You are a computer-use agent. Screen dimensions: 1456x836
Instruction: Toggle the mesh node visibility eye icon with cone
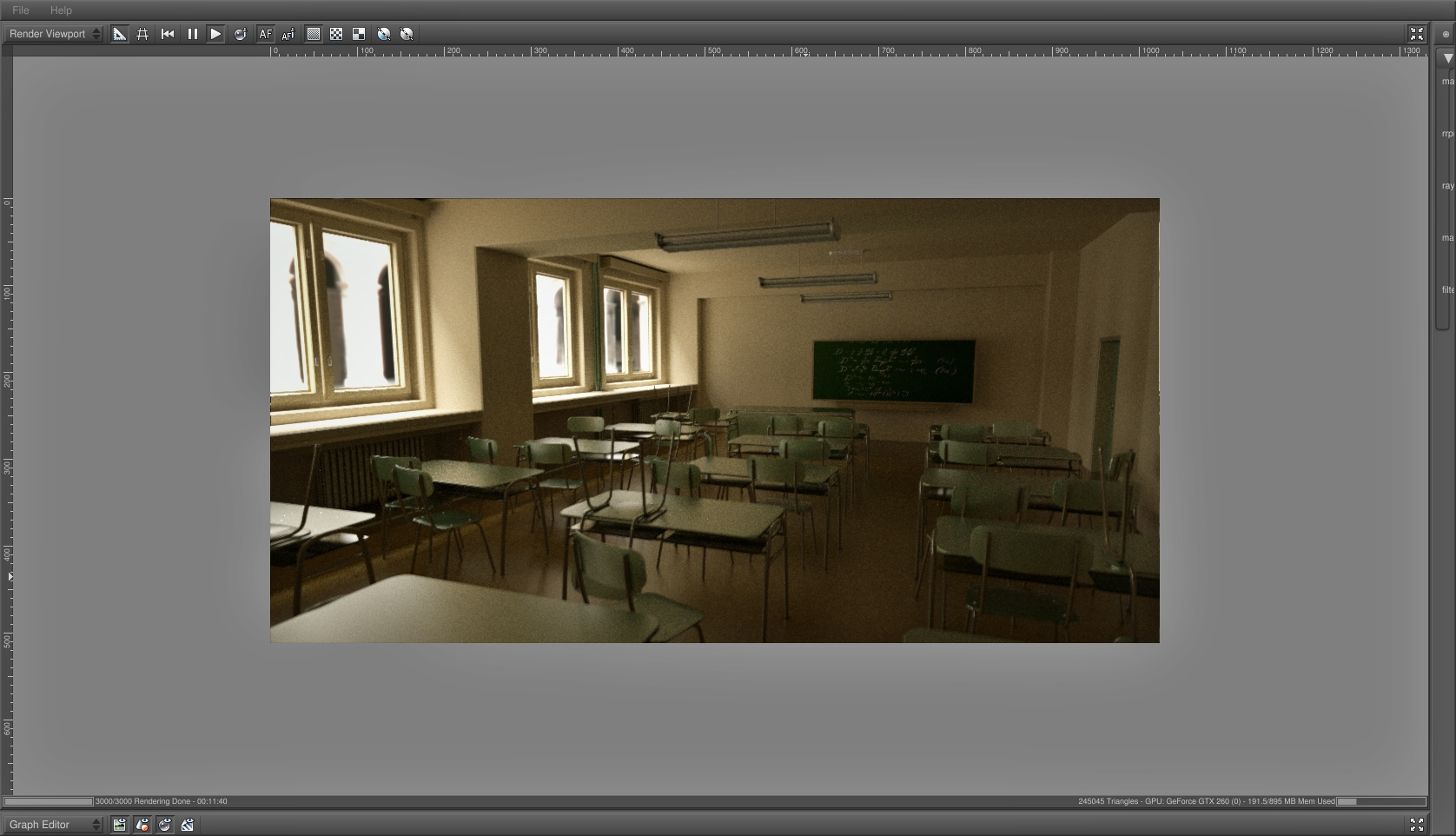(x=142, y=825)
